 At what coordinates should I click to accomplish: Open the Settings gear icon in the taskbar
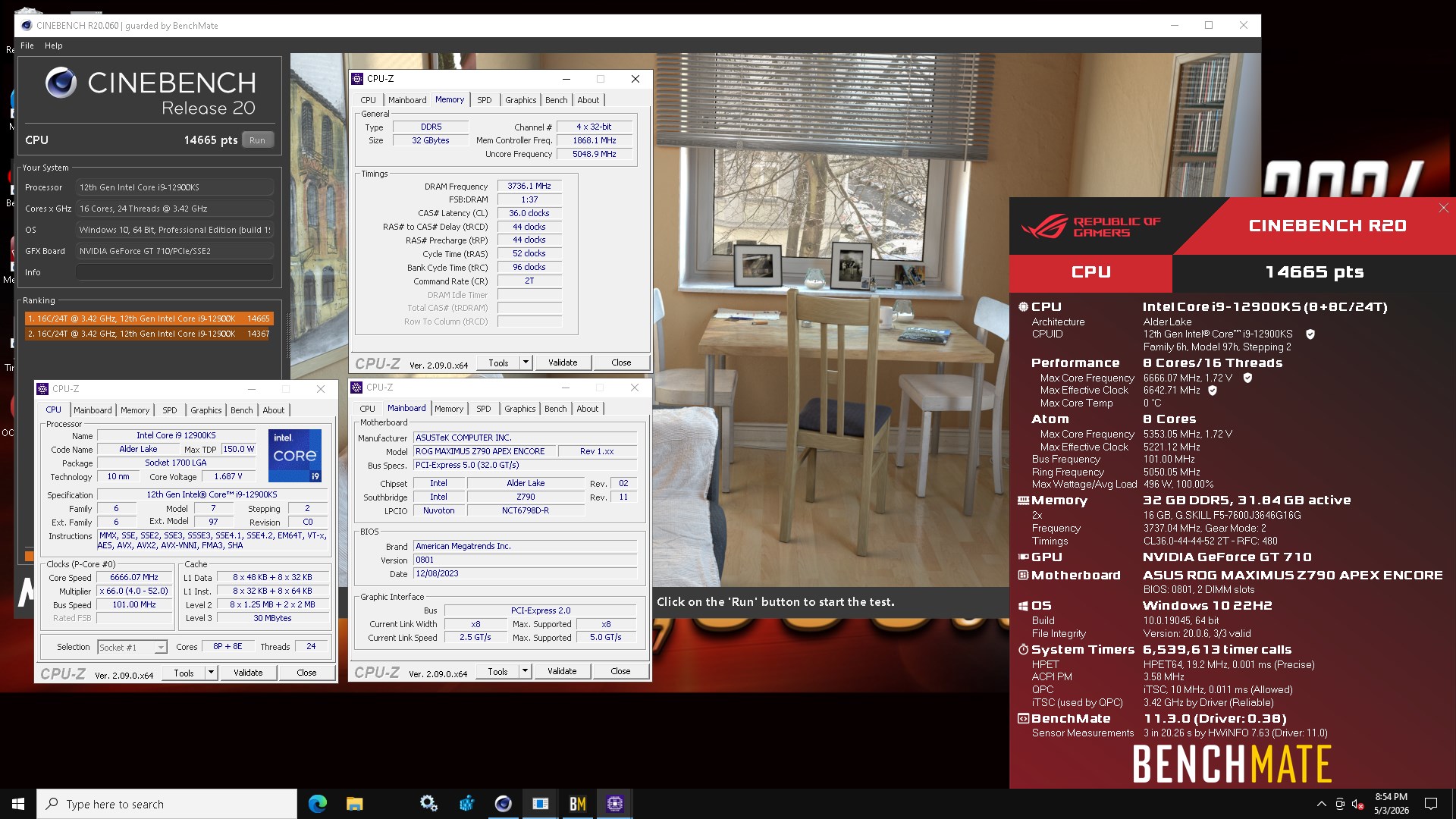428,804
